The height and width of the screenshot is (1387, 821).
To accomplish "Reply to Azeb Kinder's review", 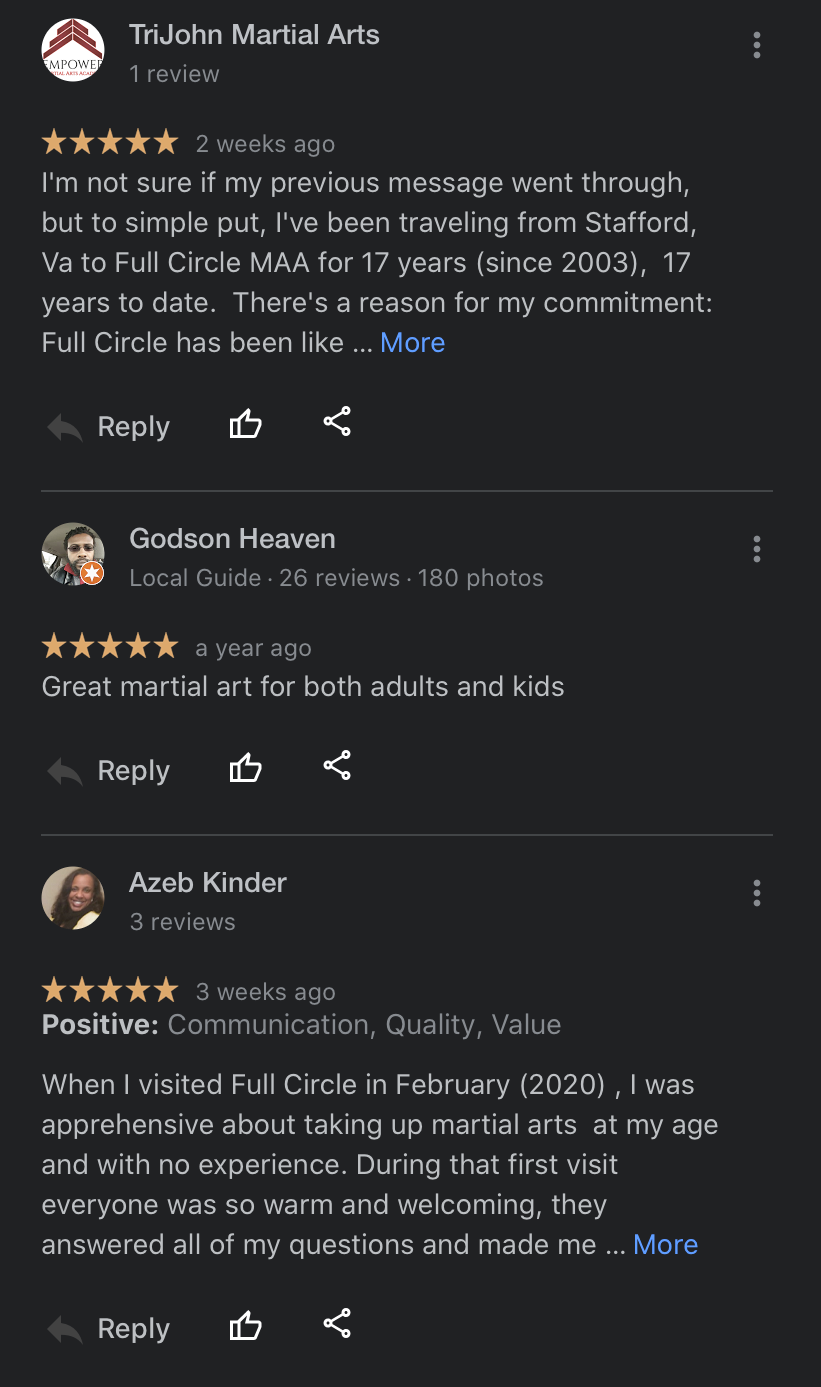I will tap(109, 1329).
